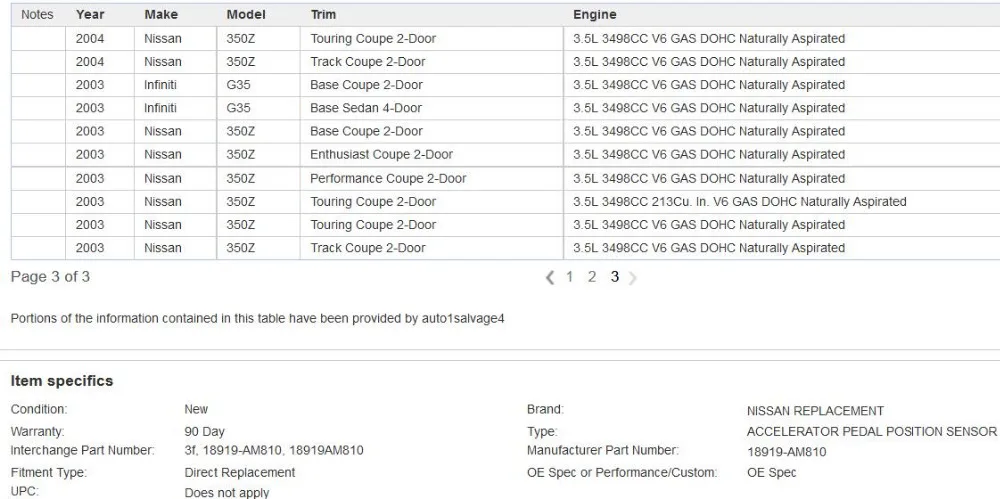Viewport: 1000px width, 499px height.
Task: Select the 2003 350Z Enthusiast Coupe row
Action: (x=505, y=155)
